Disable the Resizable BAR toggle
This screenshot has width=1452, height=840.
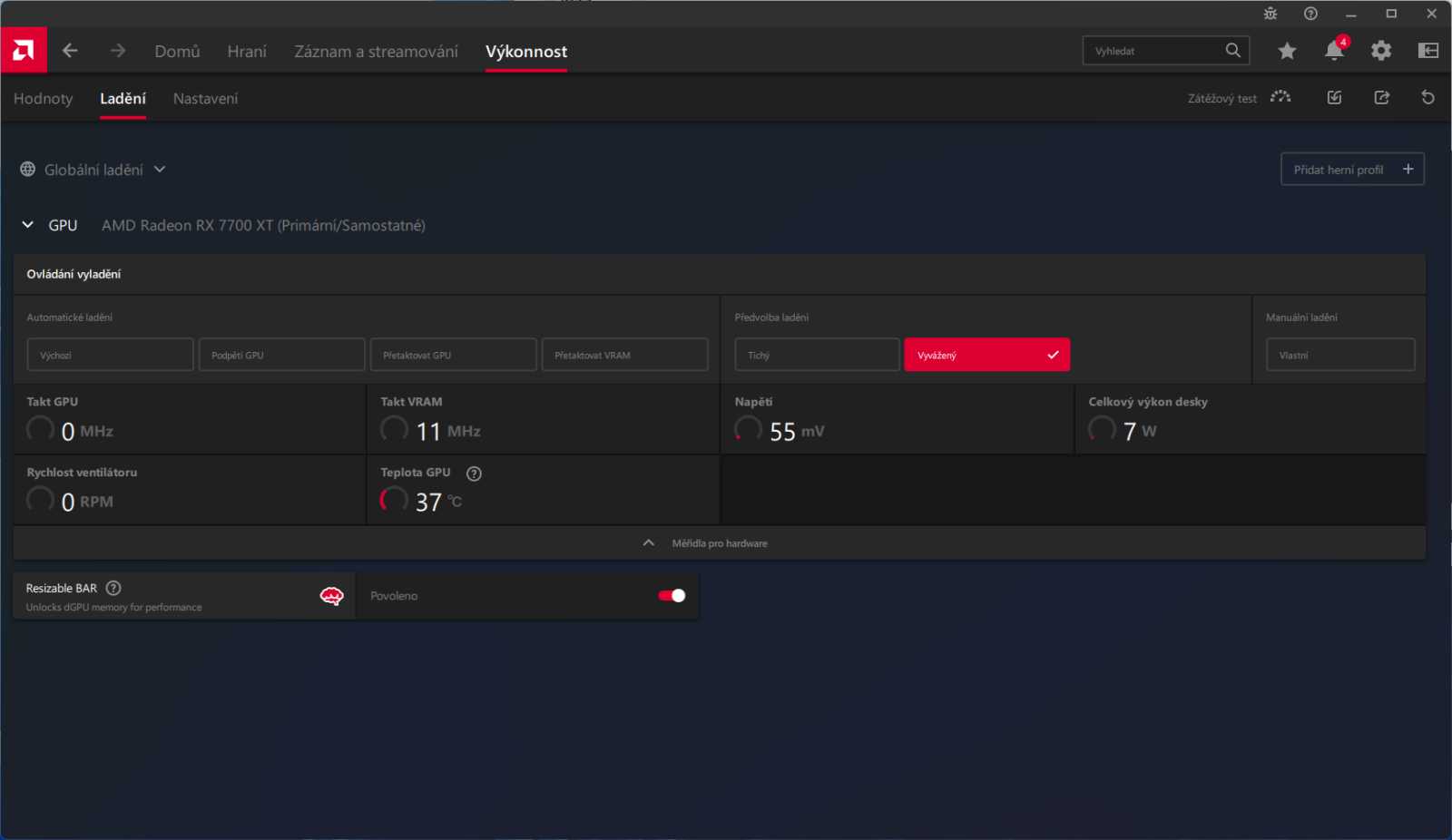tap(672, 596)
